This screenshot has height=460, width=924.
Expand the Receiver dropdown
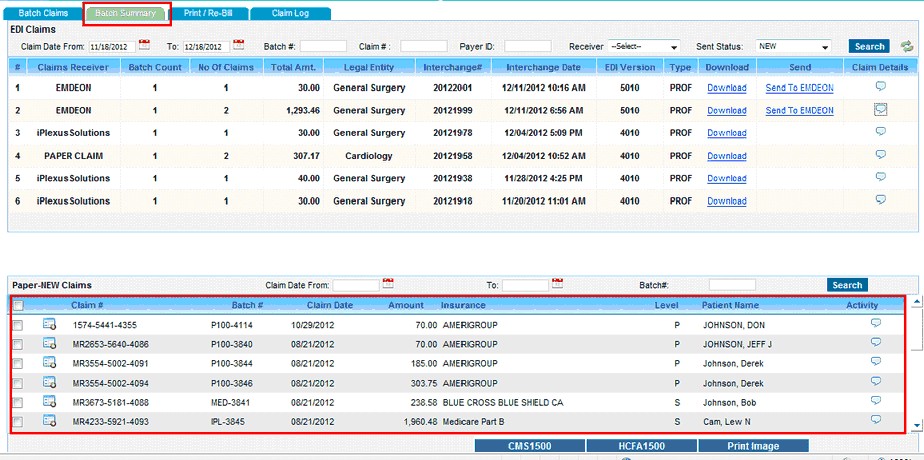[x=673, y=46]
